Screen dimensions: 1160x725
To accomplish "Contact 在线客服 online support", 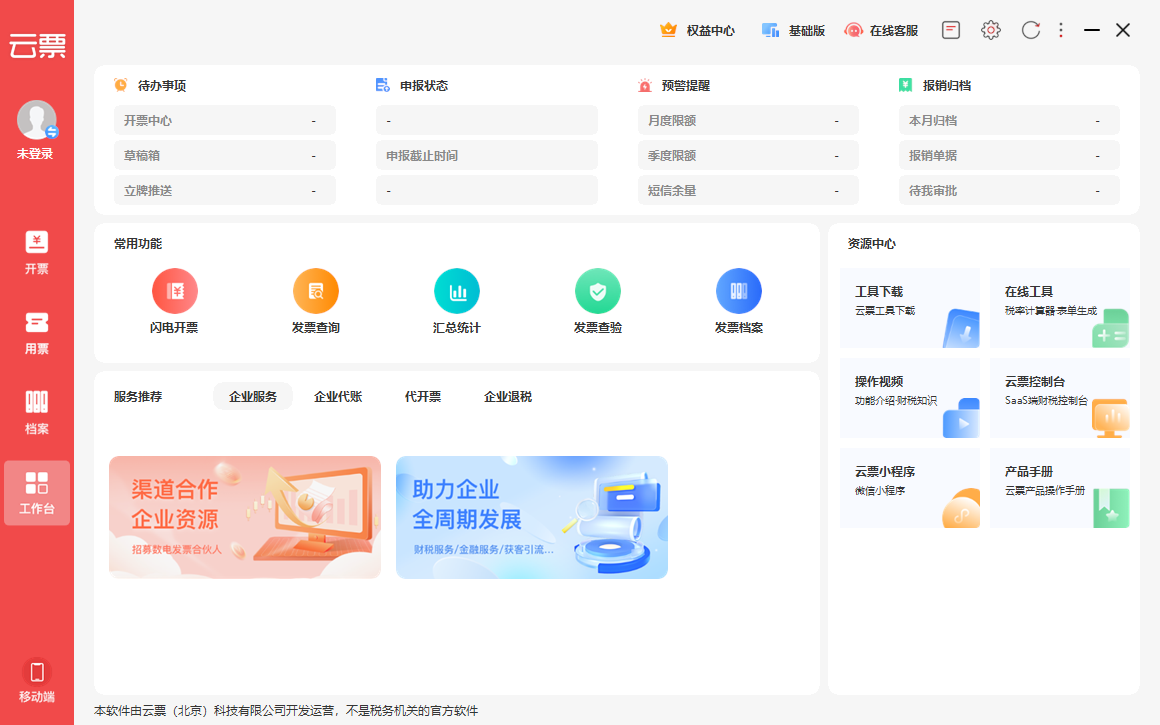I will (x=881, y=30).
